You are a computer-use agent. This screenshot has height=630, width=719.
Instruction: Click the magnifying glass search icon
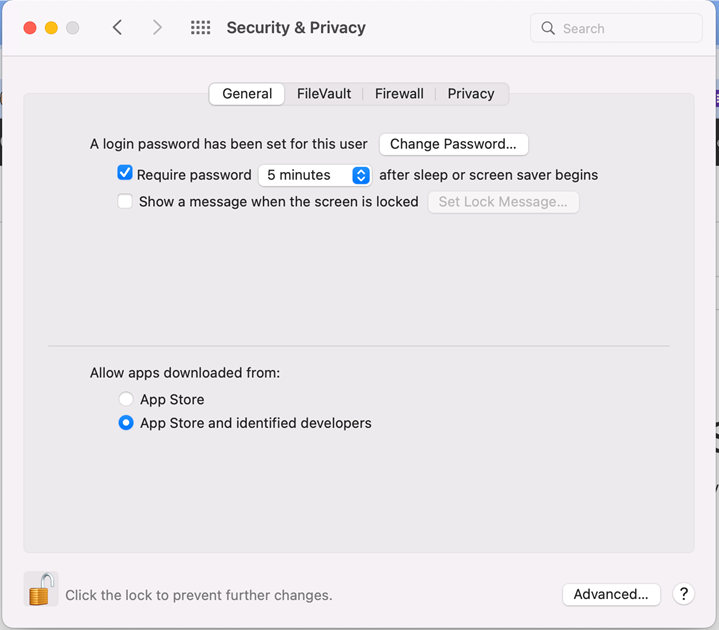coord(548,28)
